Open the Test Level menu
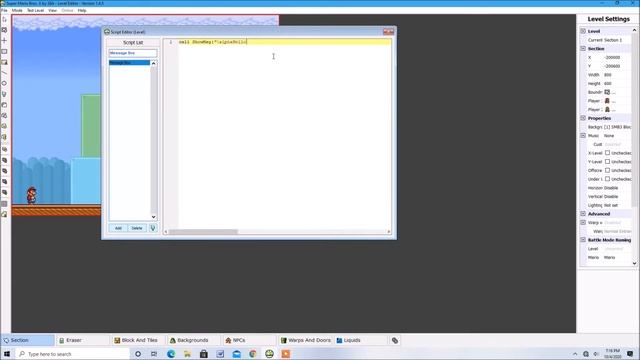 [36, 10]
